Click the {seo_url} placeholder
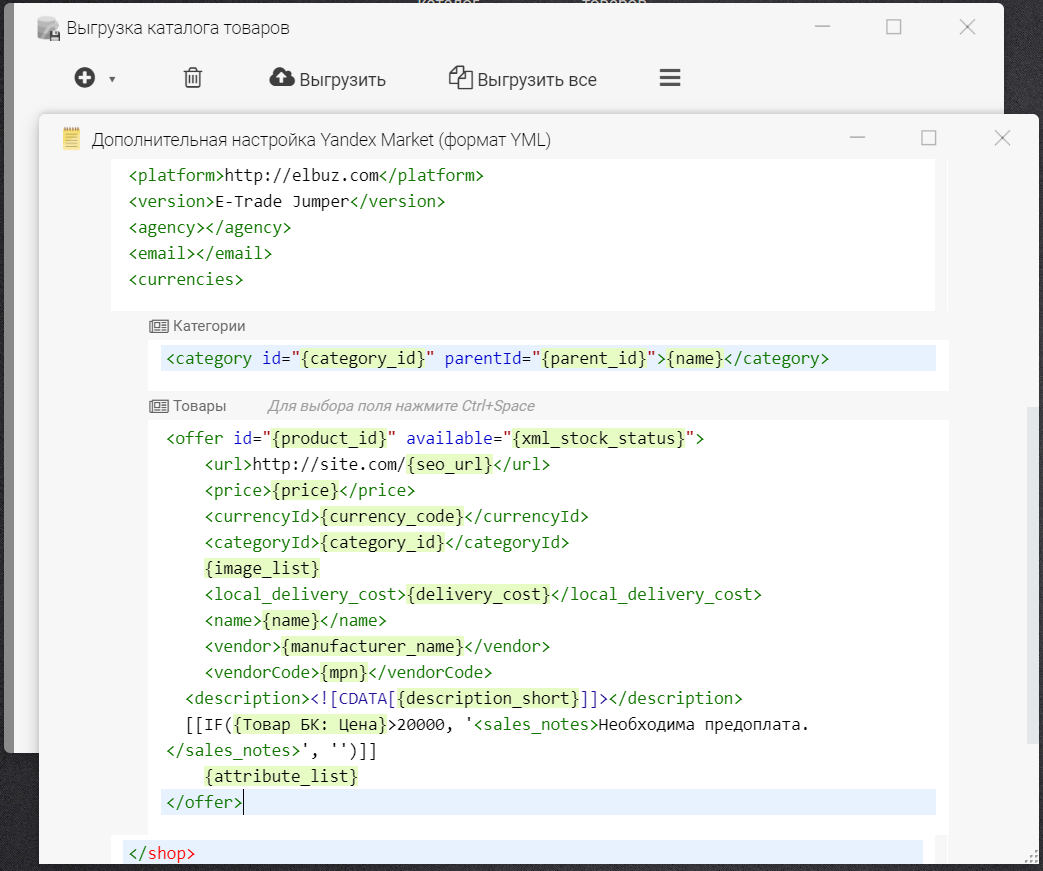1043x871 pixels. pos(449,464)
